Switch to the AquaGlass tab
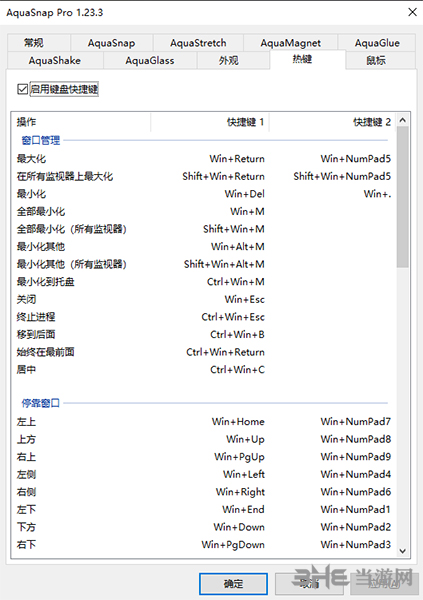Viewport: 423px width, 600px height. 150,60
